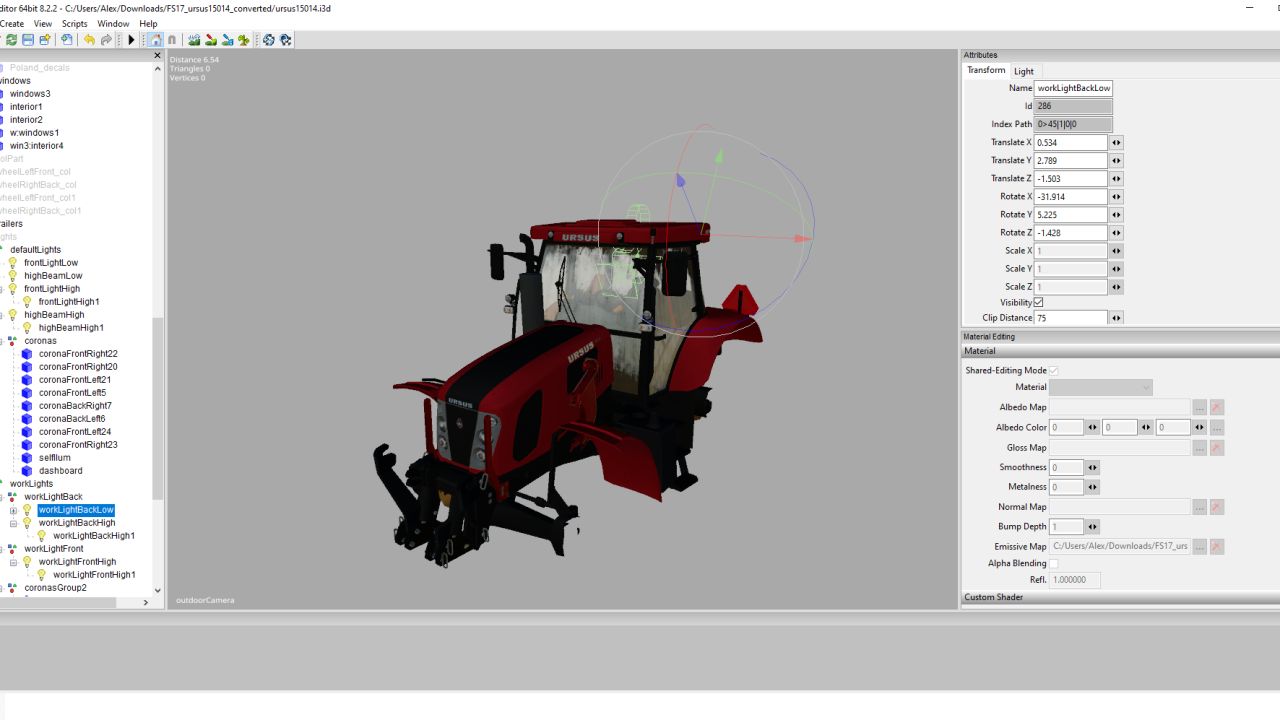Switch to the Transform tab
The height and width of the screenshot is (720, 1280).
click(986, 70)
